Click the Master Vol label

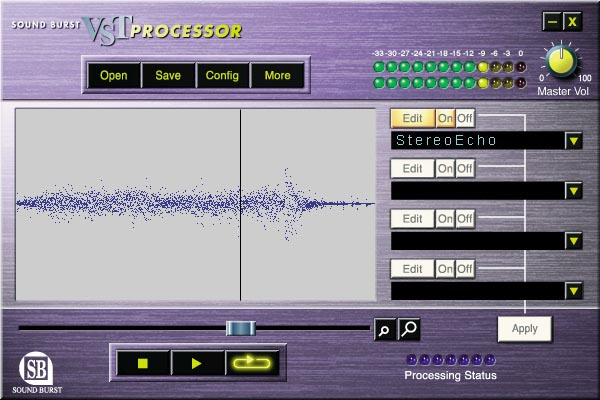point(563,91)
